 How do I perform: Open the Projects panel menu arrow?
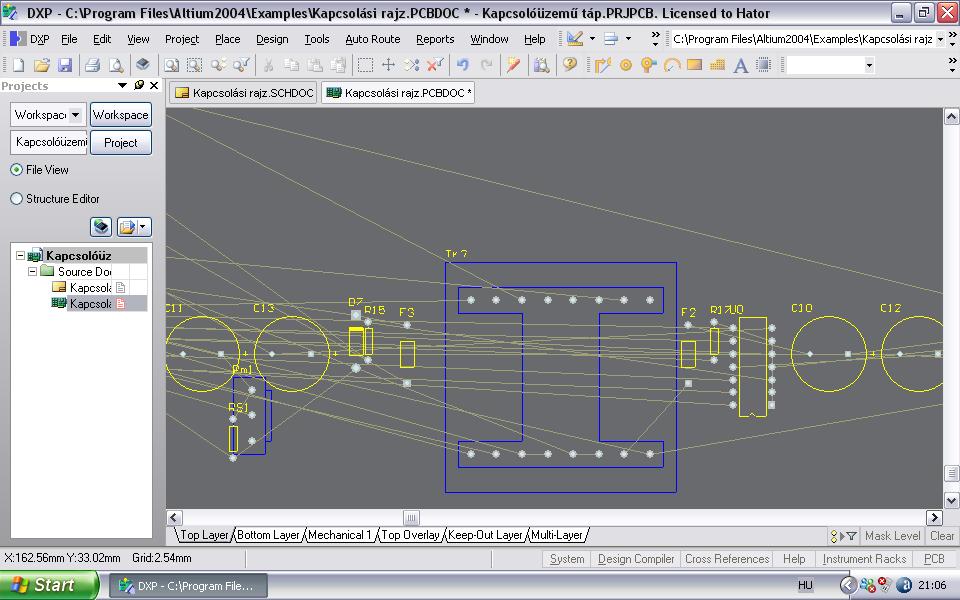(122, 85)
